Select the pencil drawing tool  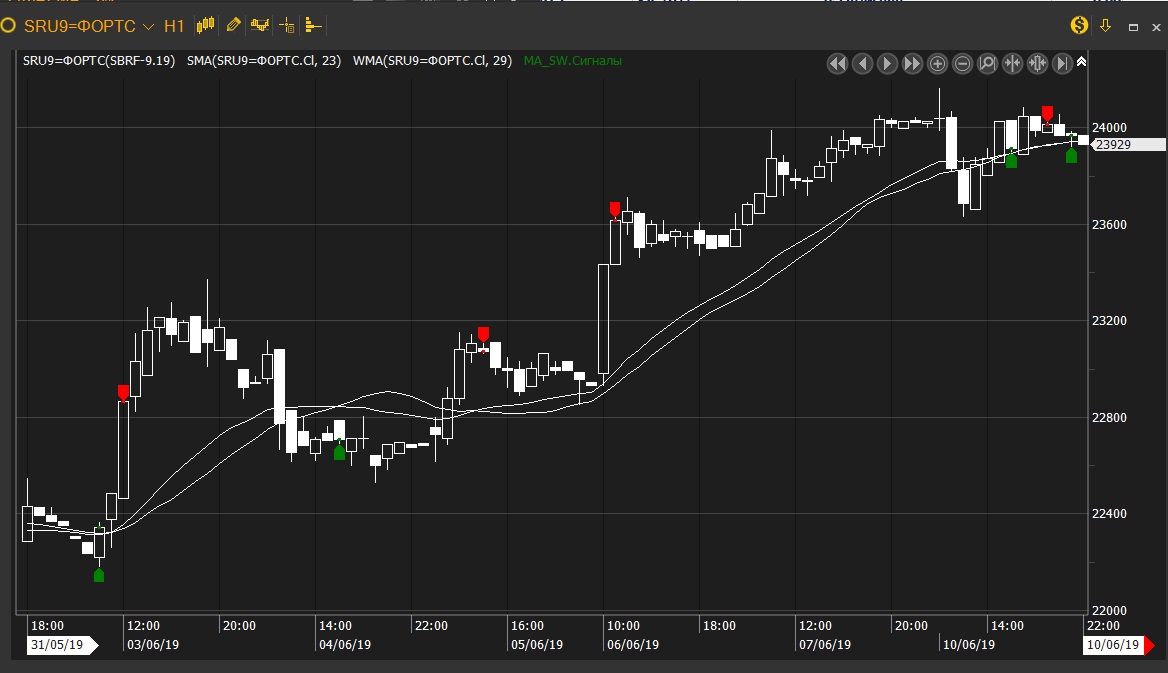233,25
